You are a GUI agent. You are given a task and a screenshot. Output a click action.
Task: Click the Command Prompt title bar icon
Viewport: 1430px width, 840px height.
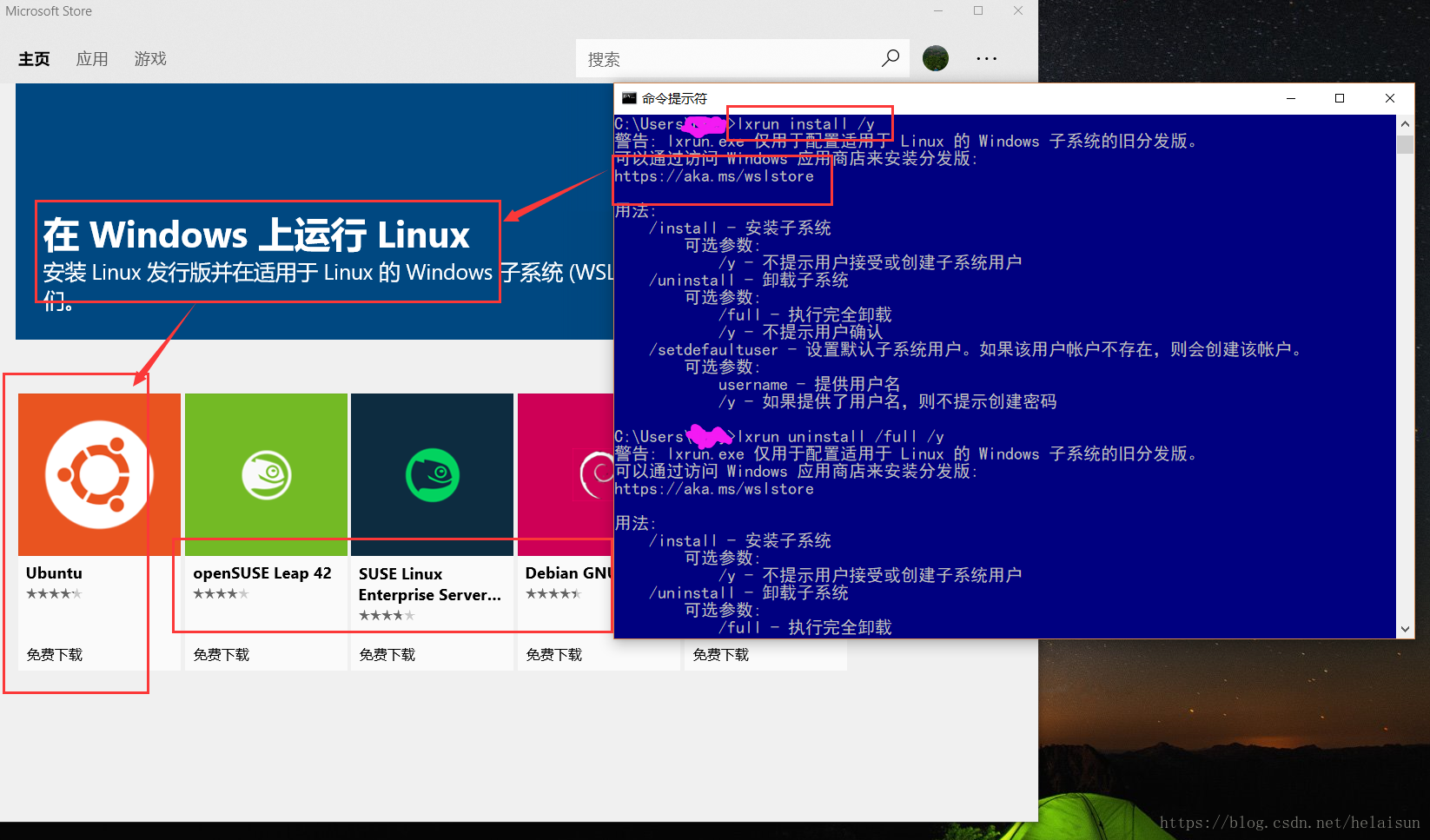pyautogui.click(x=629, y=98)
